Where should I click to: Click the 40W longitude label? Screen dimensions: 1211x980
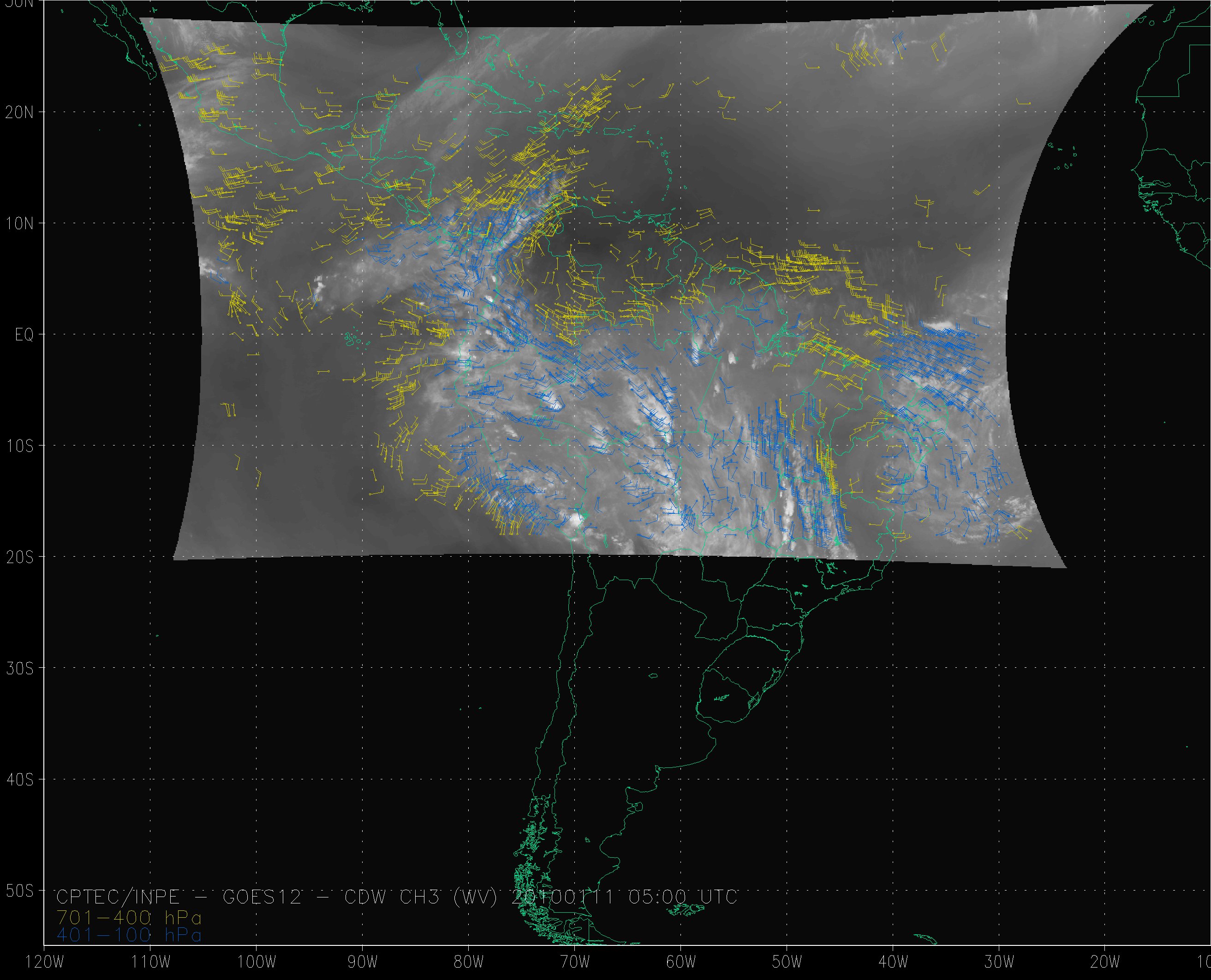893,962
